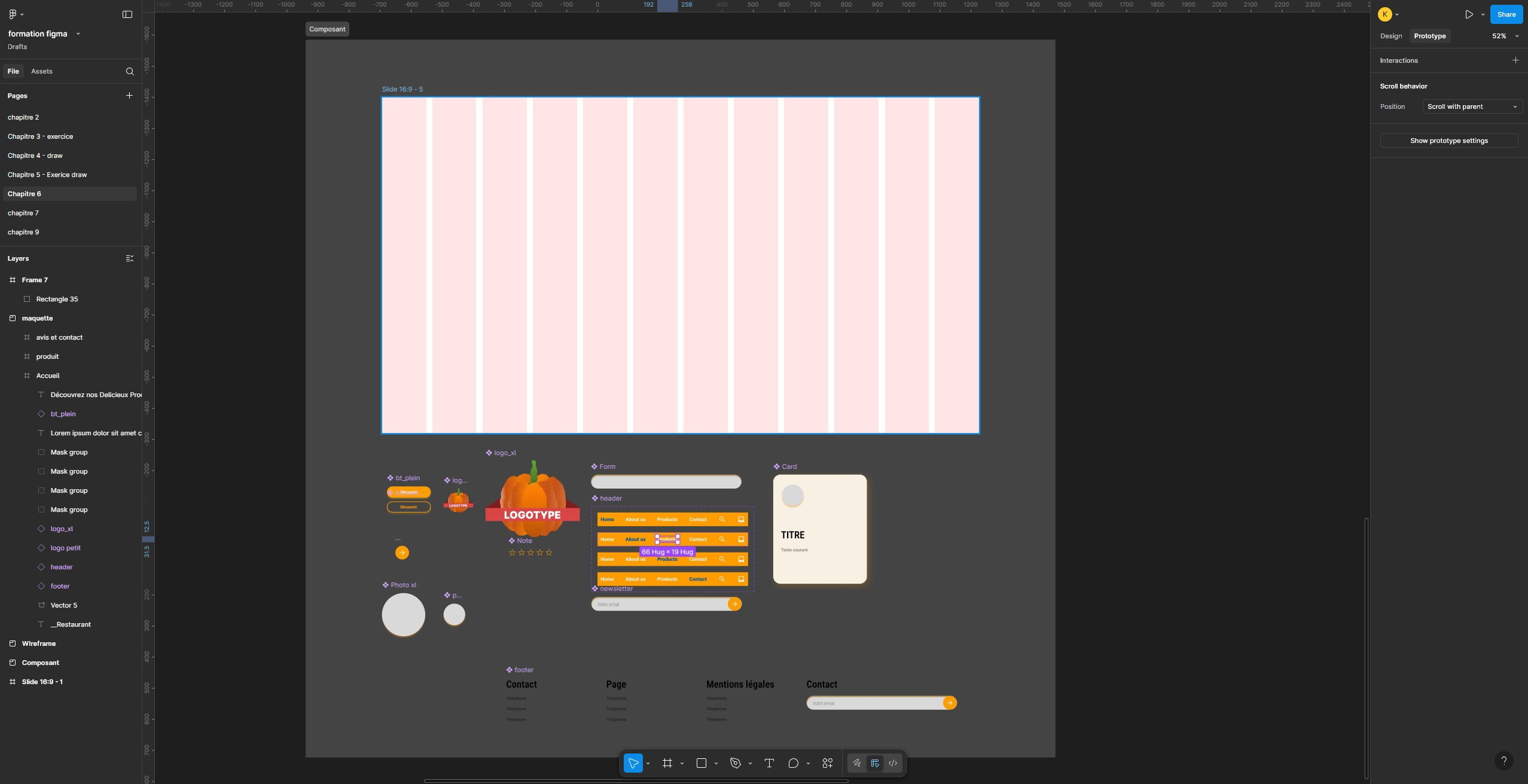The image size is (1528, 784).
Task: Click the Slide 16:9 - 5 frame label
Action: coord(402,89)
